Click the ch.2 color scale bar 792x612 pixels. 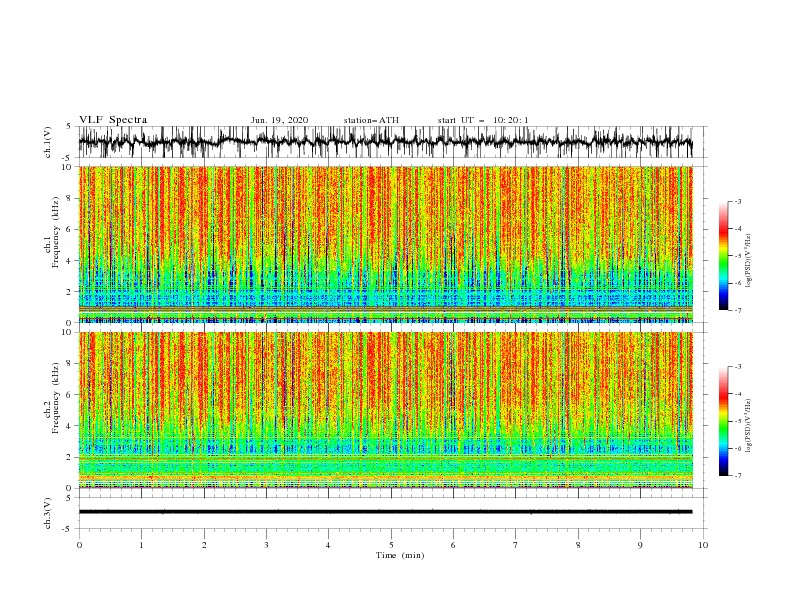pos(723,421)
